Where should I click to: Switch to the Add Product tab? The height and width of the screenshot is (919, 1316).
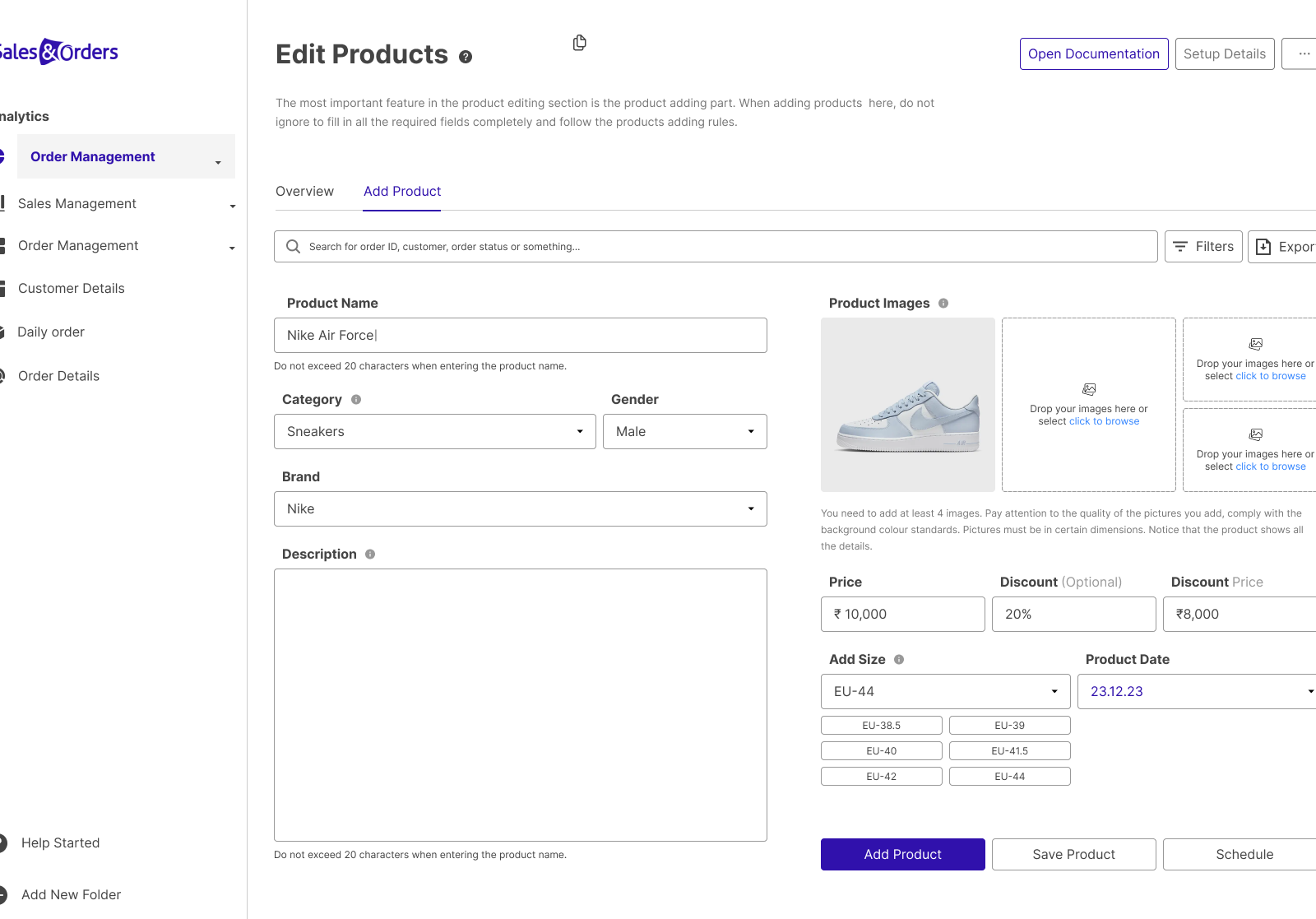coord(402,191)
